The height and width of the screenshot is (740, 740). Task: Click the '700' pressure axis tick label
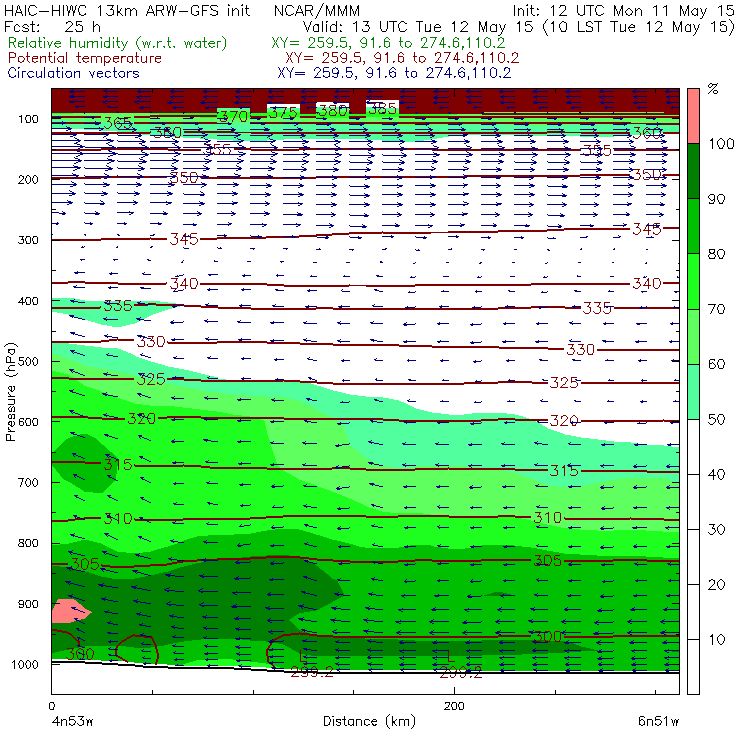point(28,482)
